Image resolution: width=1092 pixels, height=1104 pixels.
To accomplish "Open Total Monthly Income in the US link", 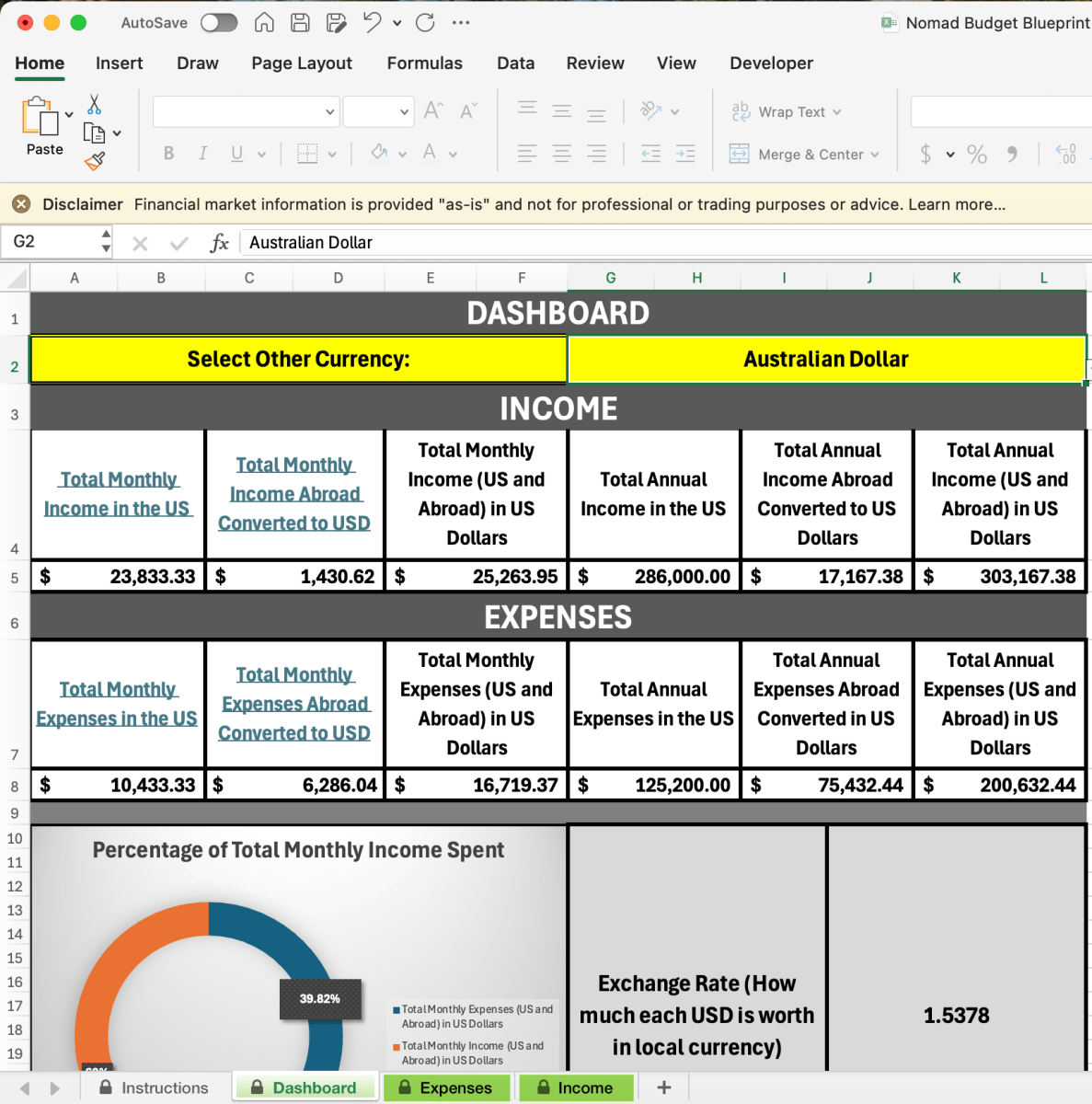I will click(118, 494).
